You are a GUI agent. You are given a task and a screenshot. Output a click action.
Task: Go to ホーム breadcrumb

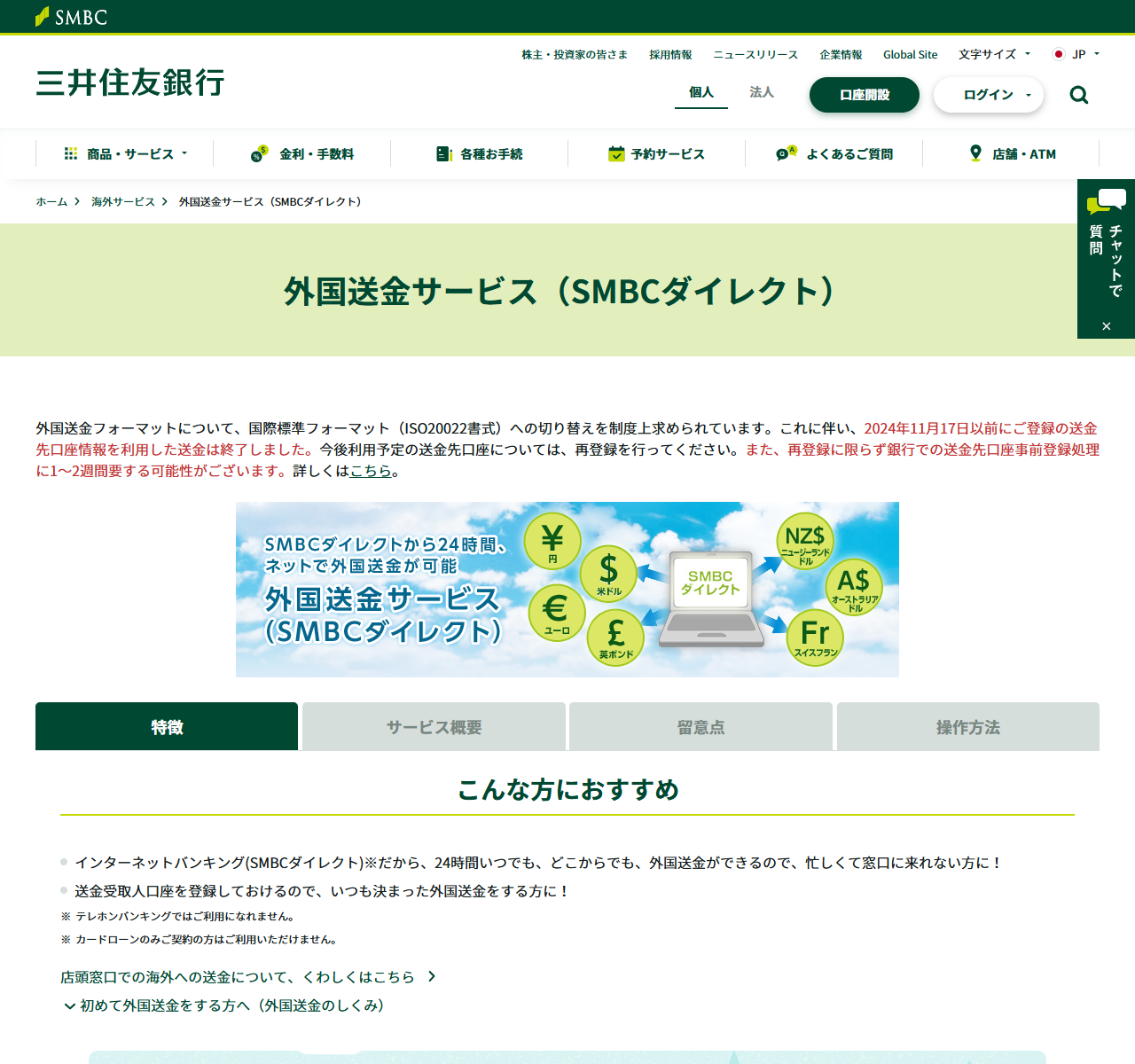point(51,201)
